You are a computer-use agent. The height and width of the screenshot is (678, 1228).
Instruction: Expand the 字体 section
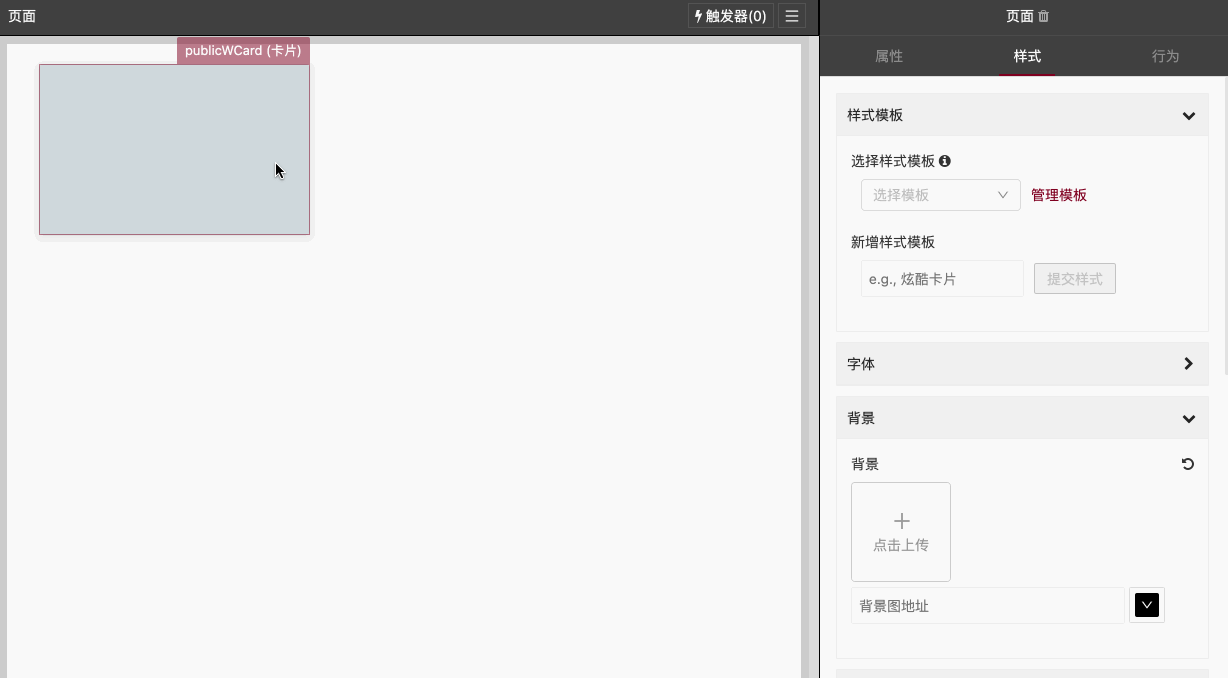pos(1022,364)
